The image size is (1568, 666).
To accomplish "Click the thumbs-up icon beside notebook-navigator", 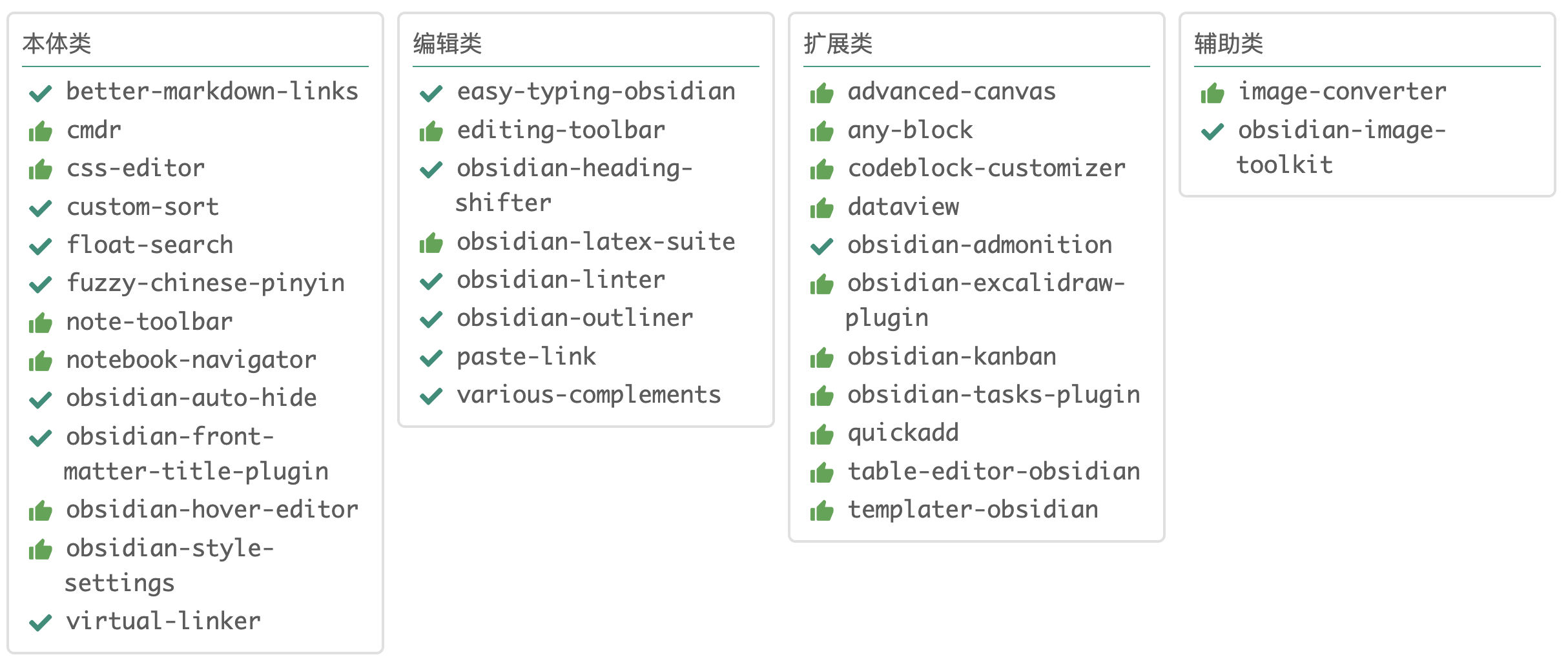I will click(41, 361).
